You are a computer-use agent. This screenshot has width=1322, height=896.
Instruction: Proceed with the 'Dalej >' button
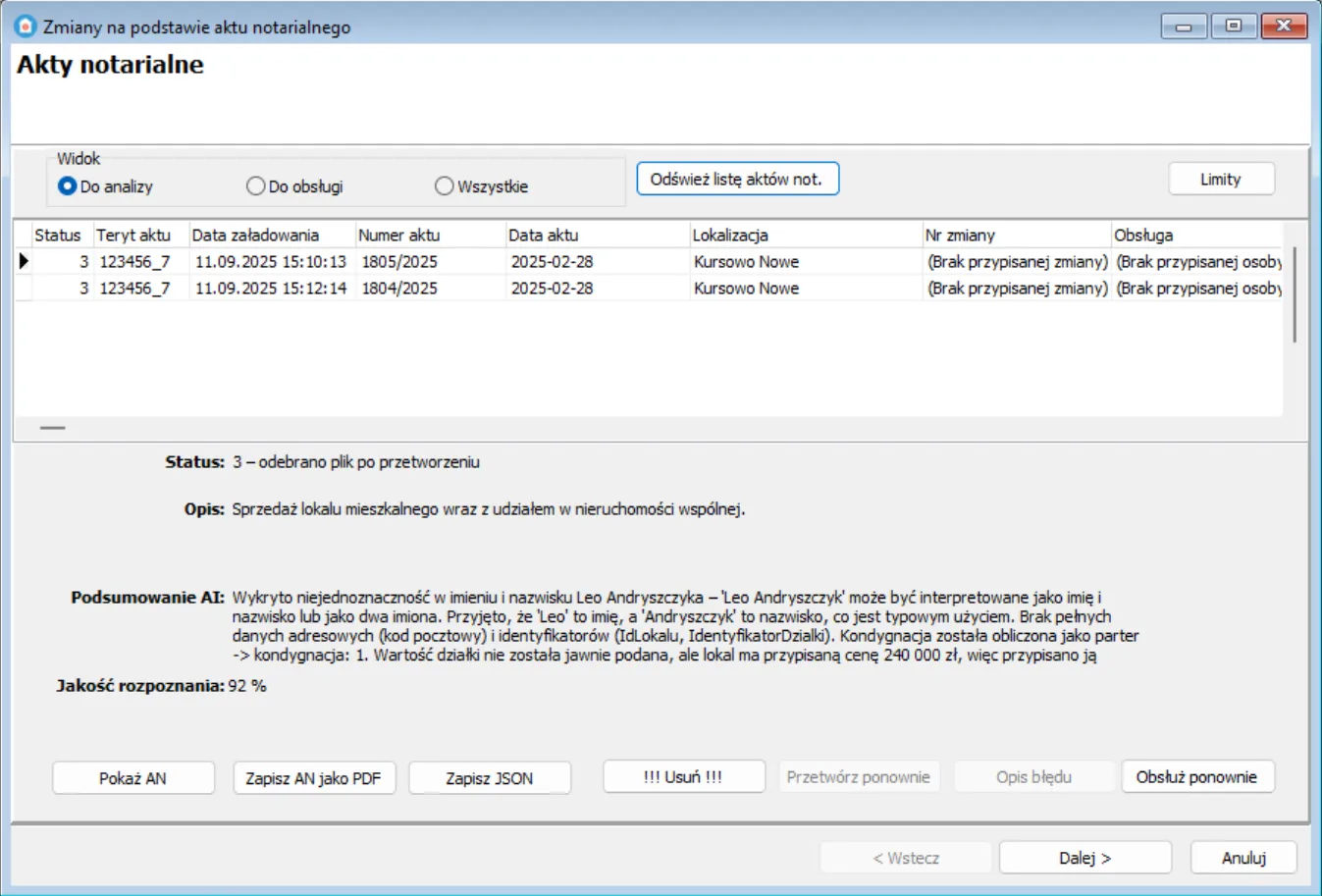(x=1084, y=858)
